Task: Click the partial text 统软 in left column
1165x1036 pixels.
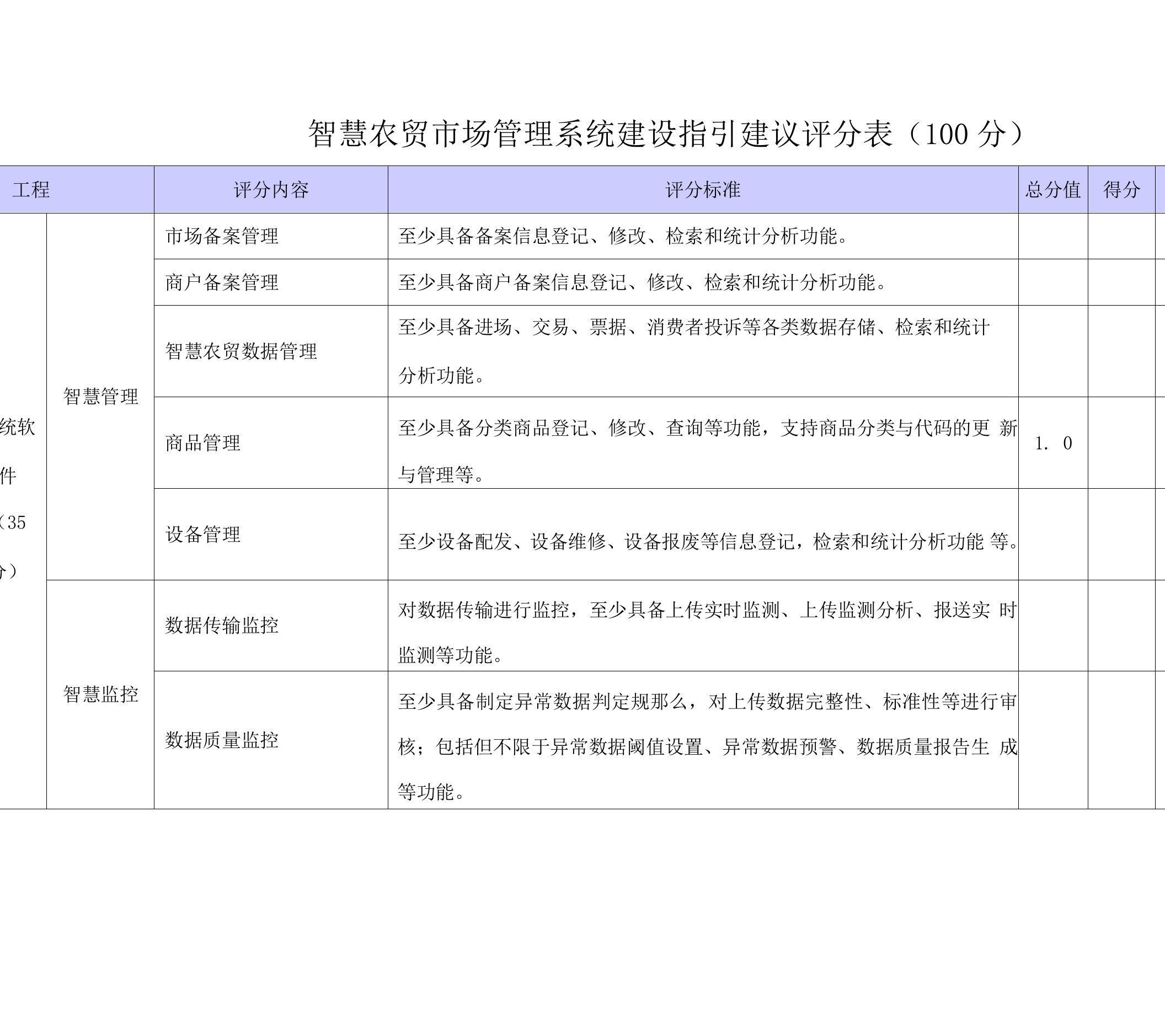Action: [x=17, y=427]
